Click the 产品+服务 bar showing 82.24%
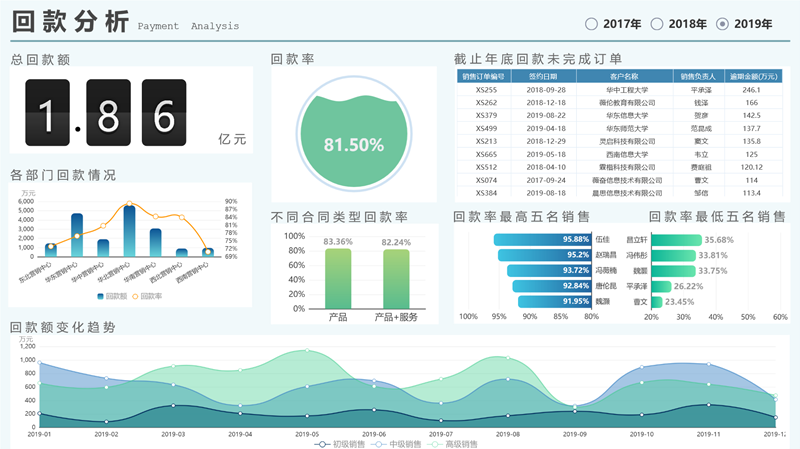 (396, 279)
